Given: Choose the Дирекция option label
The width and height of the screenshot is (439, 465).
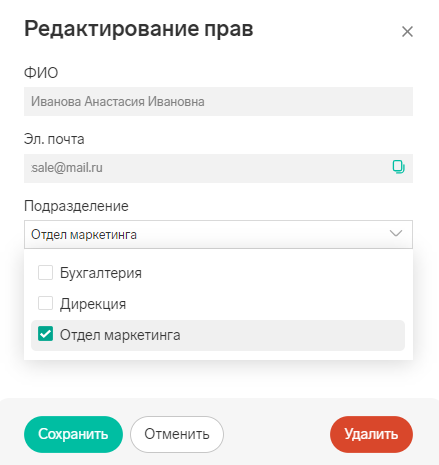Looking at the screenshot, I should (x=93, y=304).
